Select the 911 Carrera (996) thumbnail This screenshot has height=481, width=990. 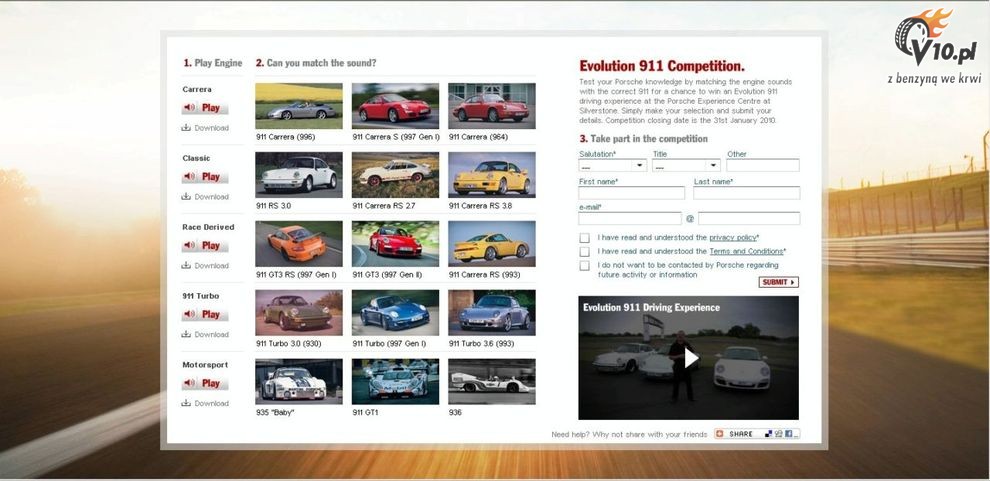[x=299, y=106]
